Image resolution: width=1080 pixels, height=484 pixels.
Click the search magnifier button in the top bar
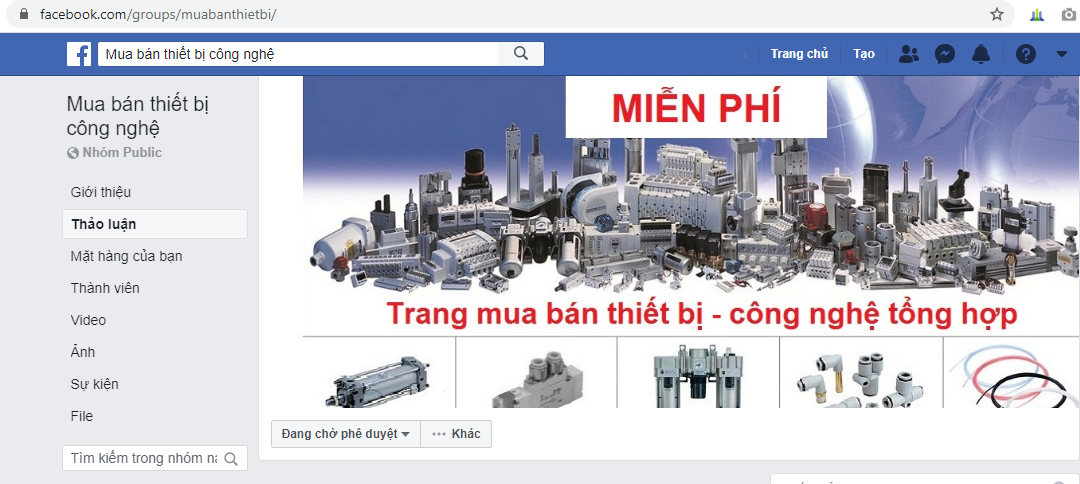(x=521, y=54)
